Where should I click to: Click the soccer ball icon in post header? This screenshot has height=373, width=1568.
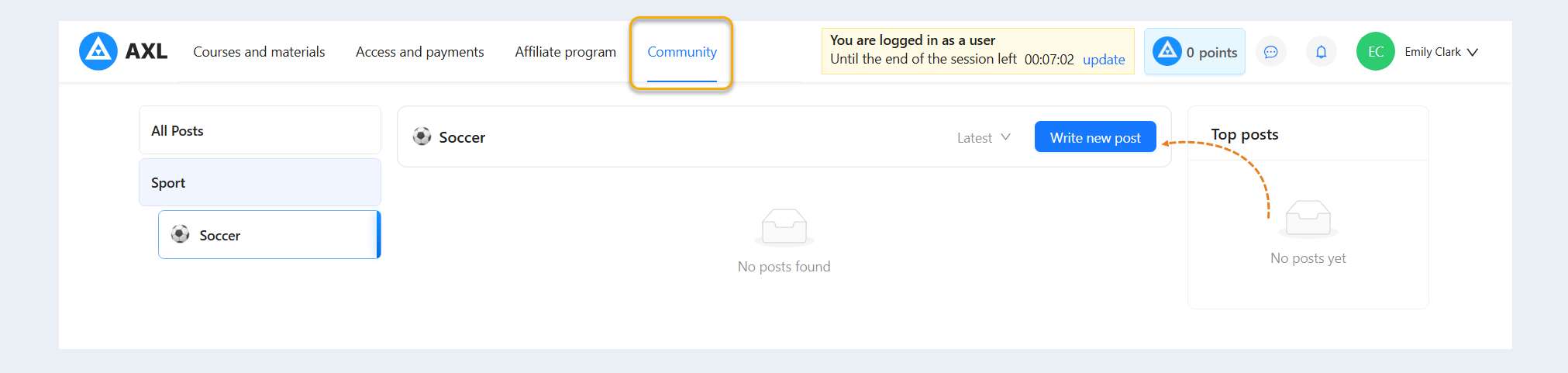tap(422, 136)
